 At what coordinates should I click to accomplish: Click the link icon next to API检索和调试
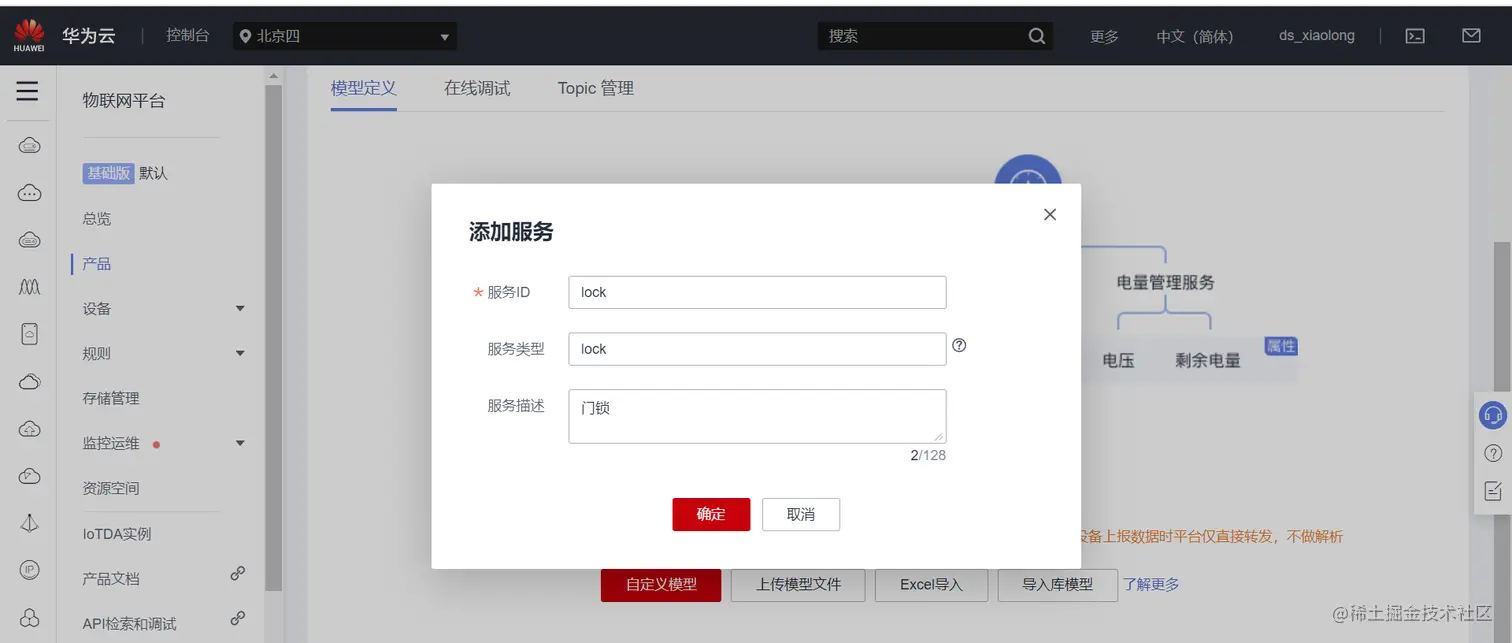pyautogui.click(x=238, y=619)
